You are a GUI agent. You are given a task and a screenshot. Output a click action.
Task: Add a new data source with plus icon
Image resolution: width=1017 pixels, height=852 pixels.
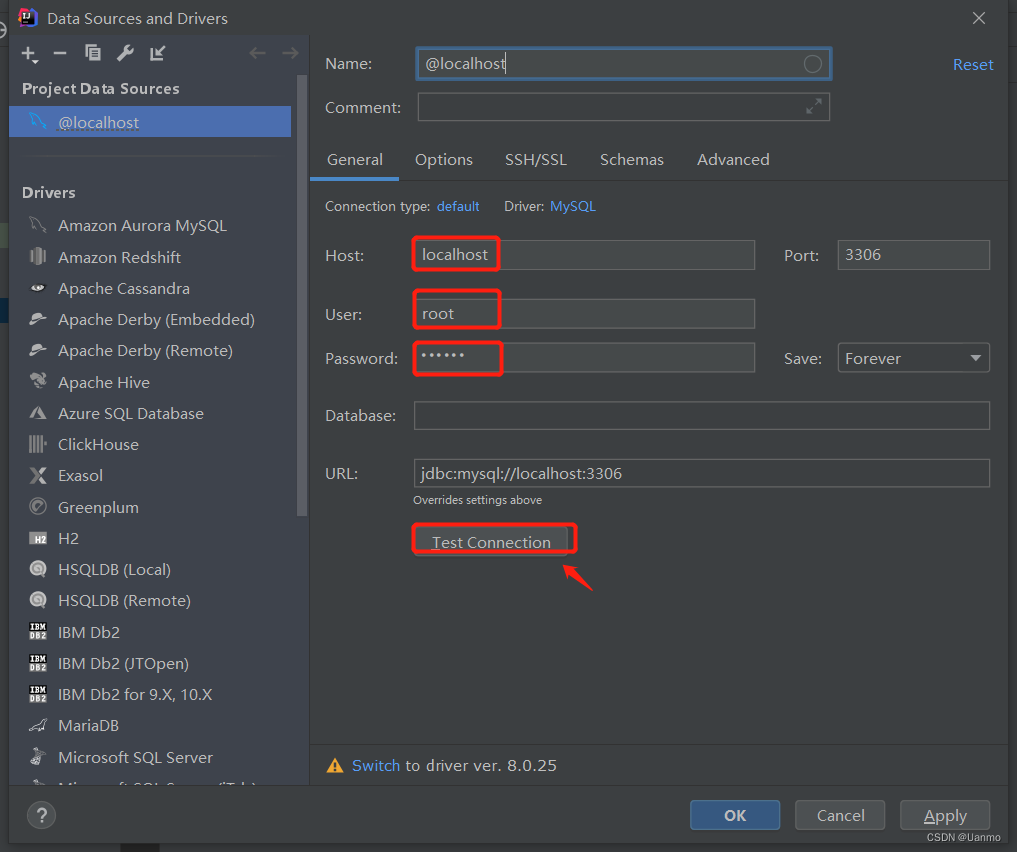(30, 54)
